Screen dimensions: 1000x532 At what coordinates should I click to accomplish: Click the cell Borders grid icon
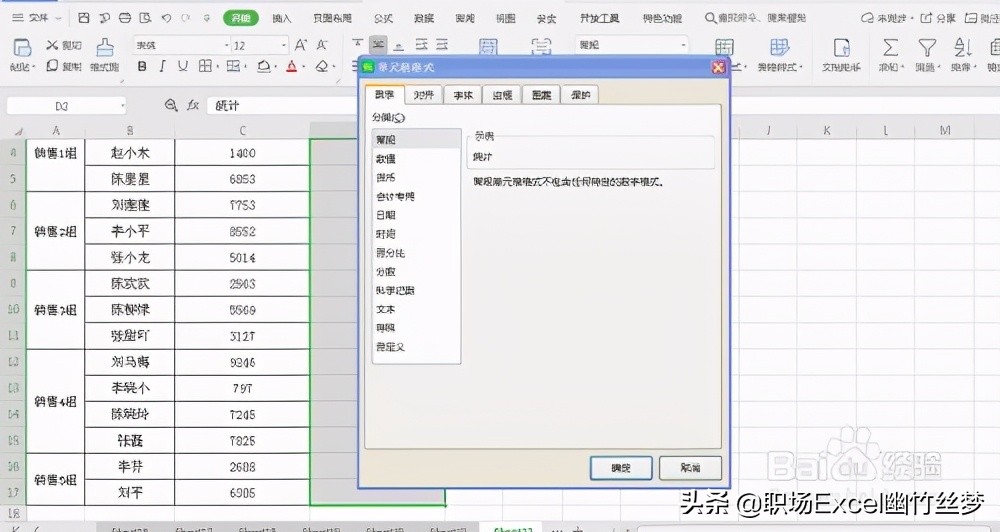click(x=205, y=66)
